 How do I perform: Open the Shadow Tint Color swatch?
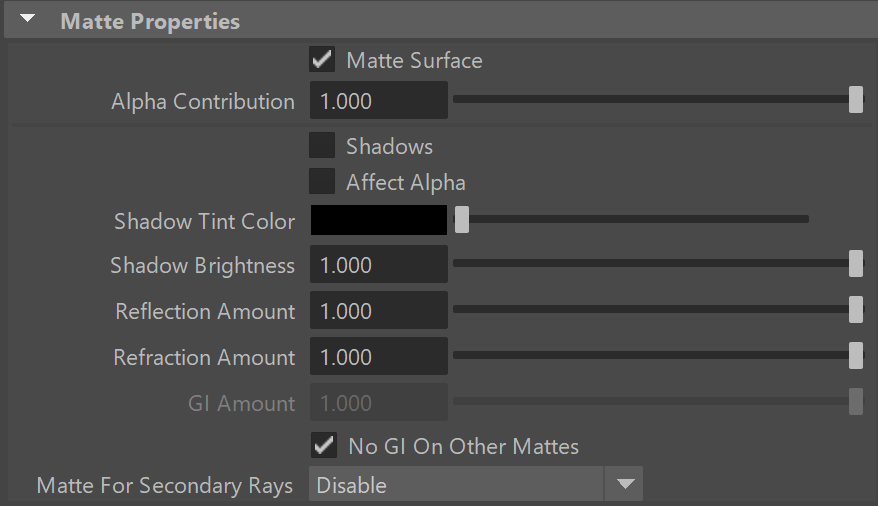[379, 220]
